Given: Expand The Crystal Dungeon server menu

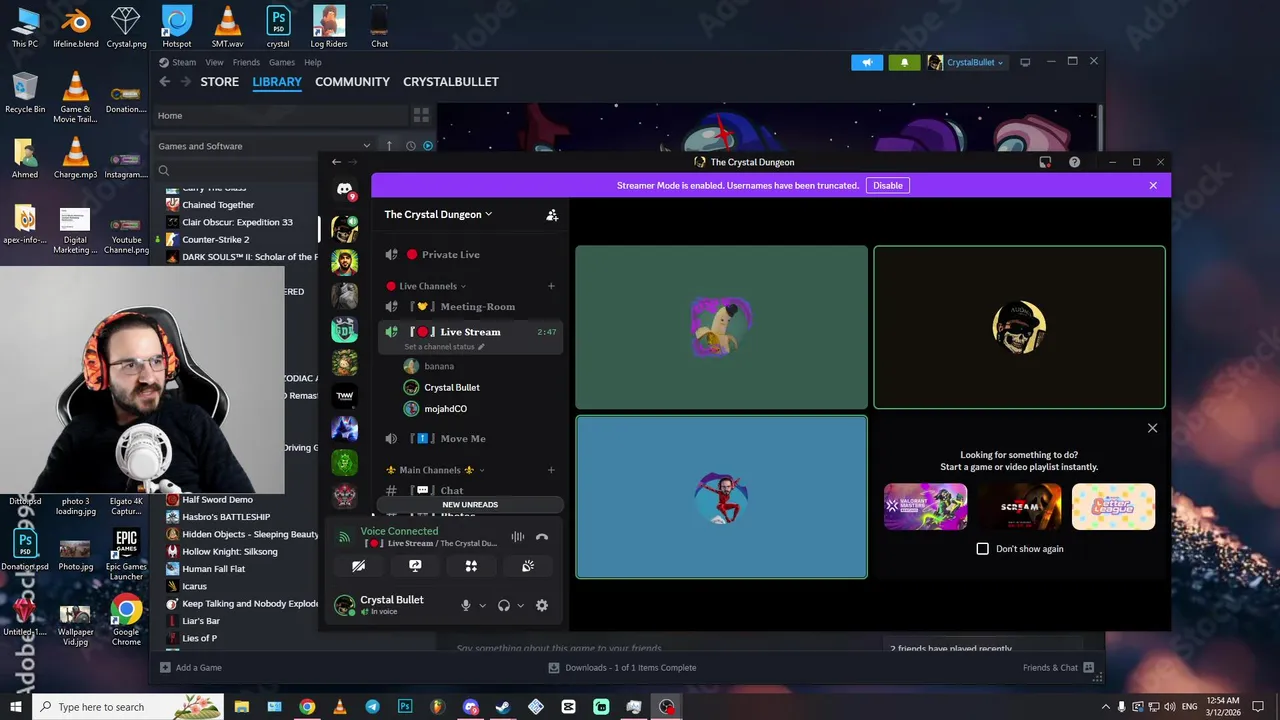Looking at the screenshot, I should tap(438, 214).
